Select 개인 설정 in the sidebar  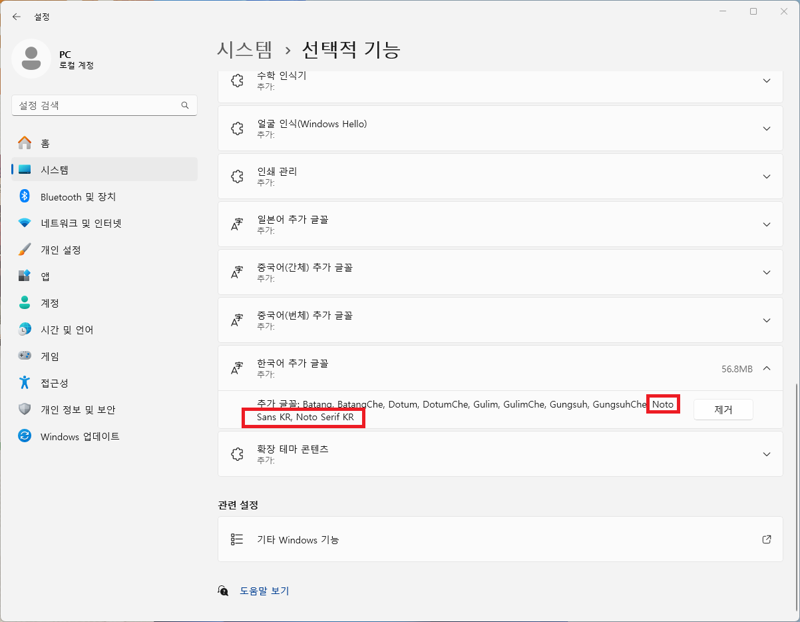pyautogui.click(x=104, y=250)
